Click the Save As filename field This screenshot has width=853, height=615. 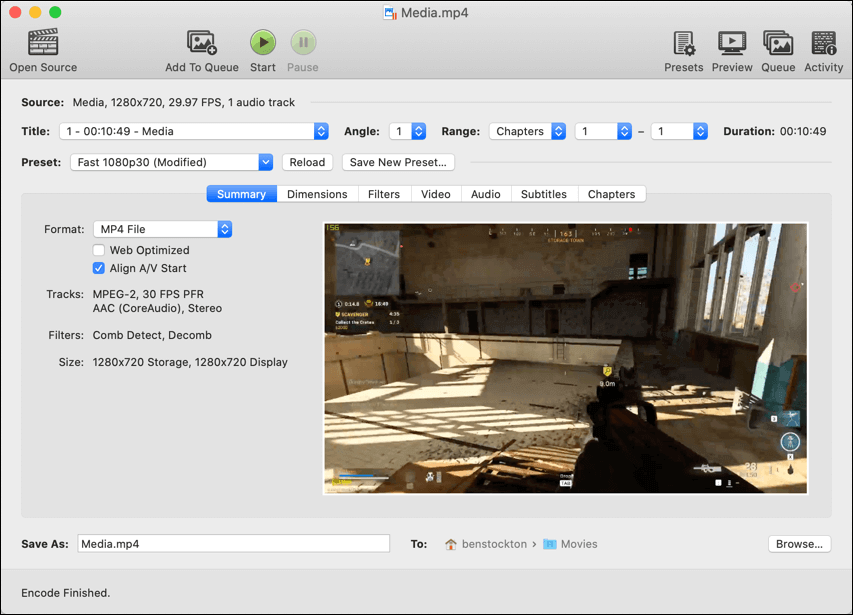click(x=233, y=544)
